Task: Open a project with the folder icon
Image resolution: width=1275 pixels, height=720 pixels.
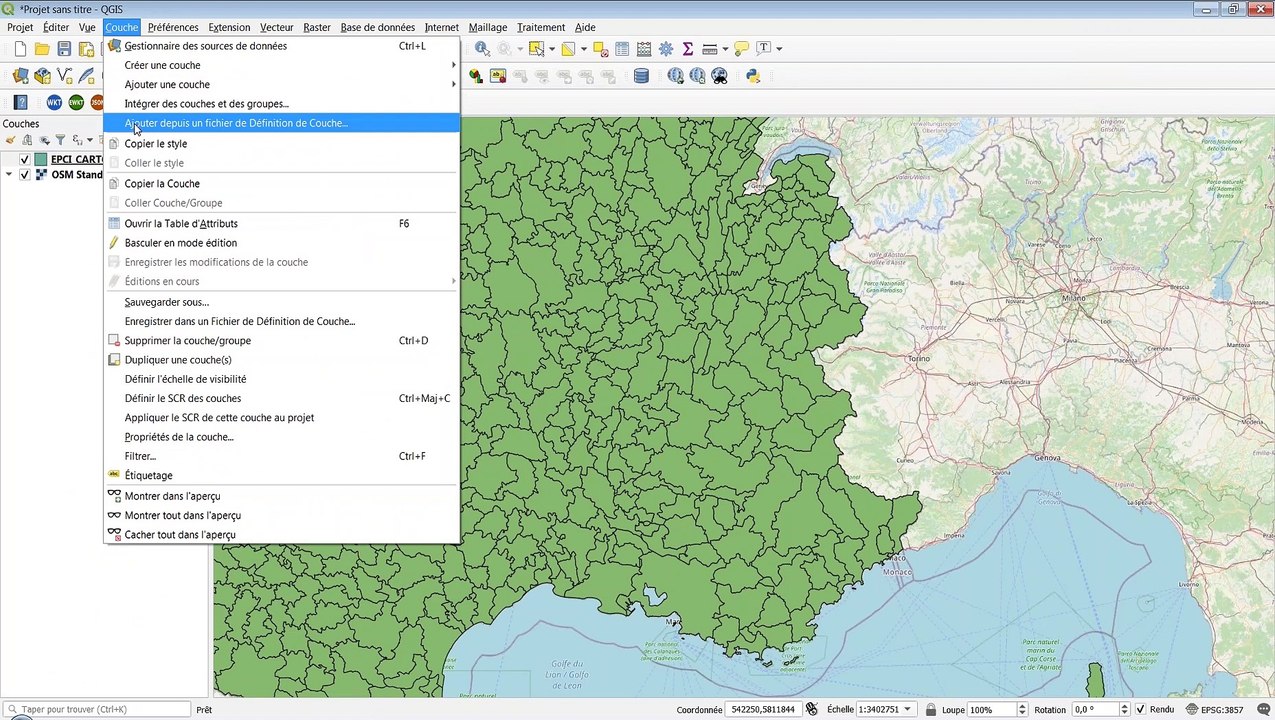Action: [x=42, y=49]
